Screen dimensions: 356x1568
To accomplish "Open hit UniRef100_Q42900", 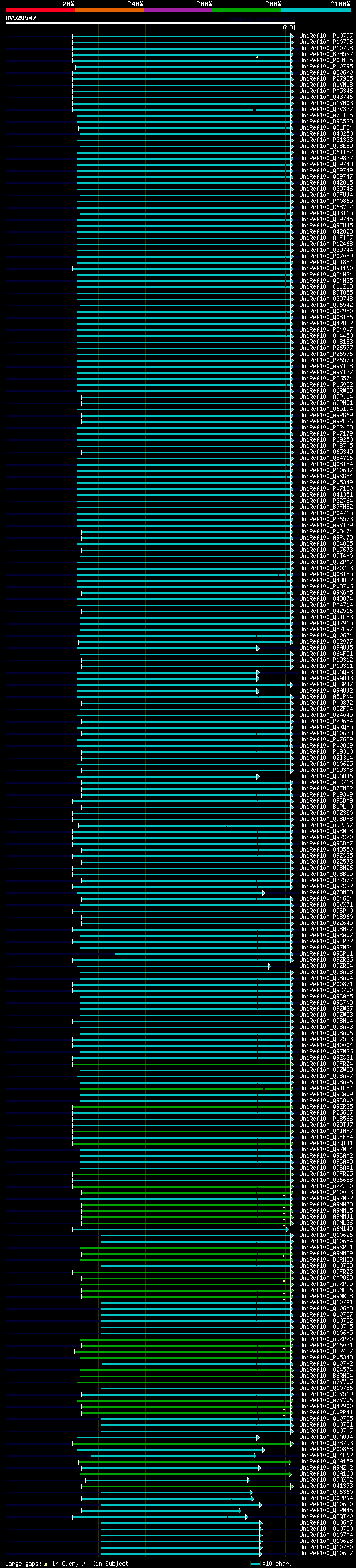I will 326,1407.
